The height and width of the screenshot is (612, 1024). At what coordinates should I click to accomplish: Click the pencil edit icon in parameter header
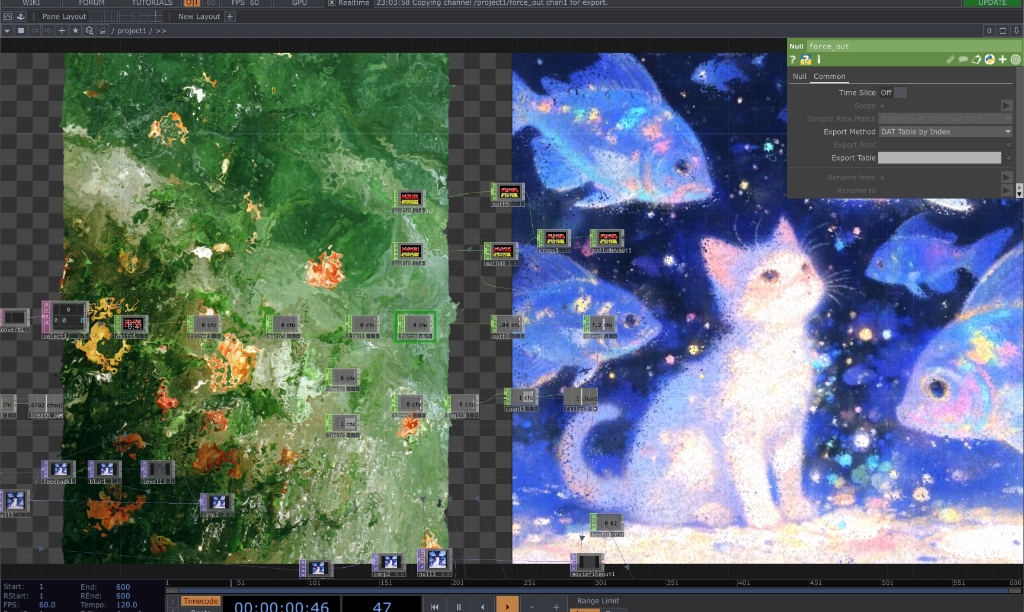coord(950,59)
